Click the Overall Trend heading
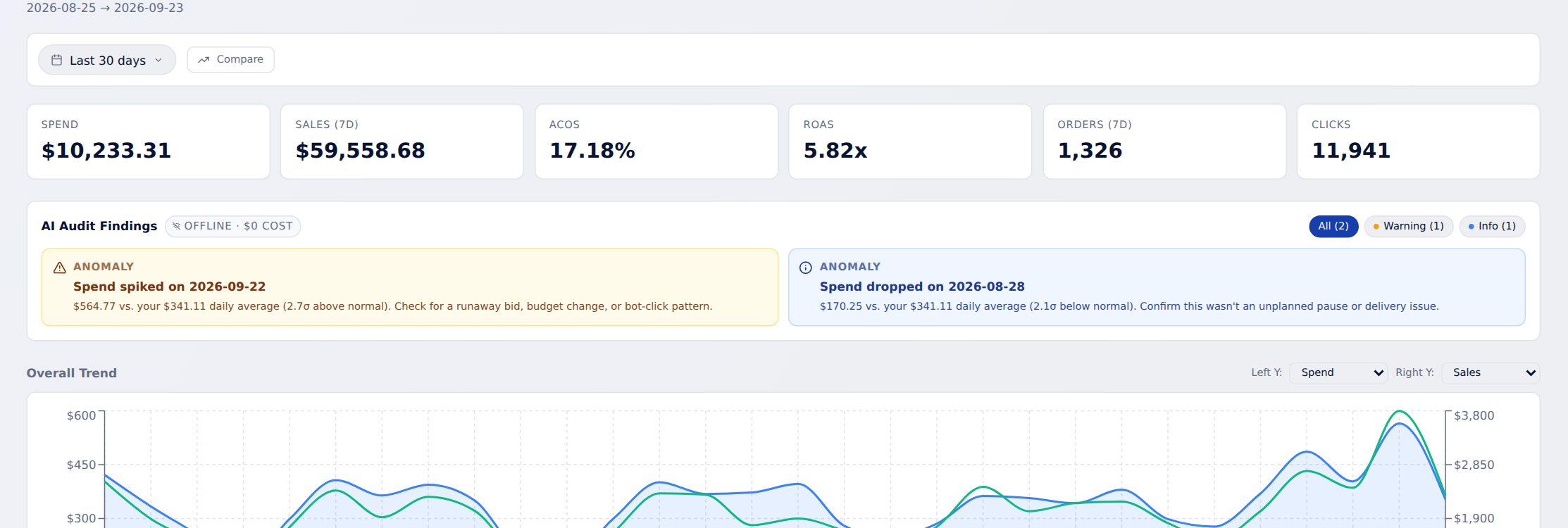1568x528 pixels. pos(72,373)
